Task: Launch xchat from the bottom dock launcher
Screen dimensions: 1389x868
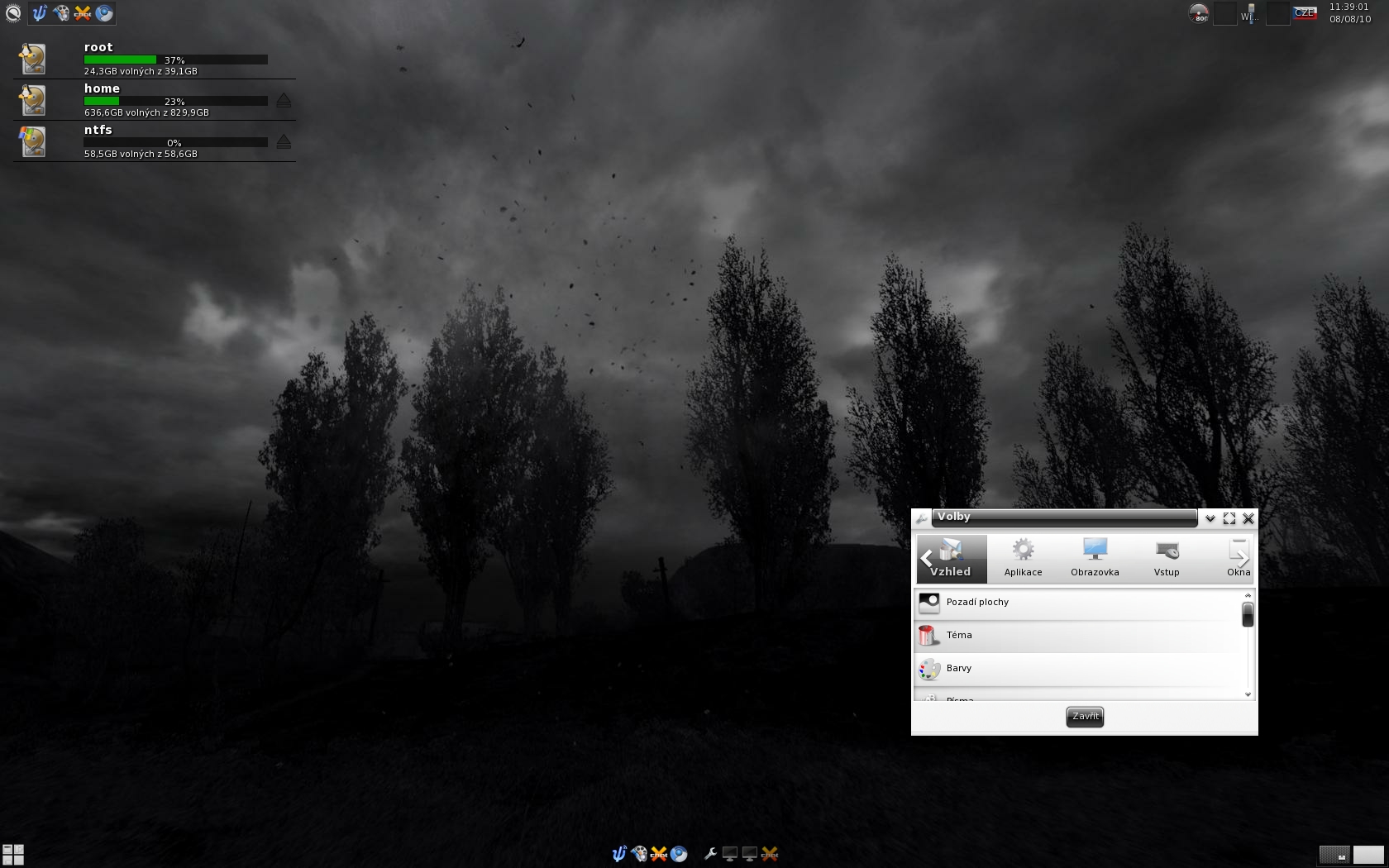Action: pyautogui.click(x=658, y=854)
